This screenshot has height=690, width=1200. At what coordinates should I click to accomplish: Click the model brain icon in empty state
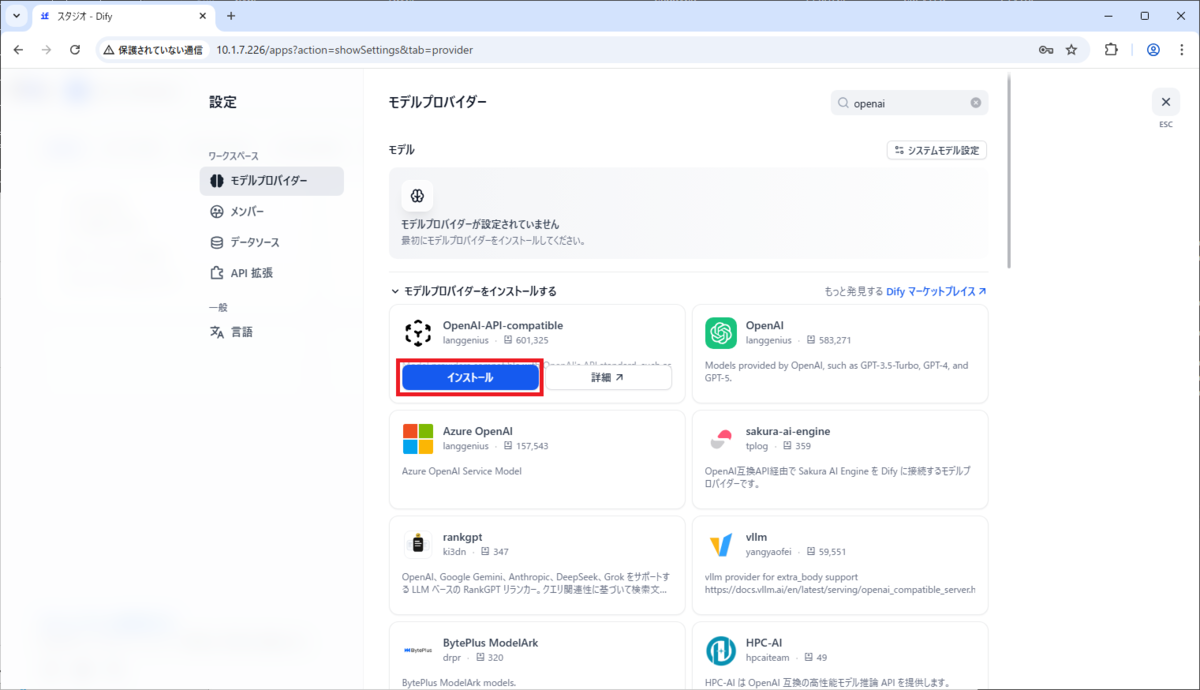[x=417, y=195]
